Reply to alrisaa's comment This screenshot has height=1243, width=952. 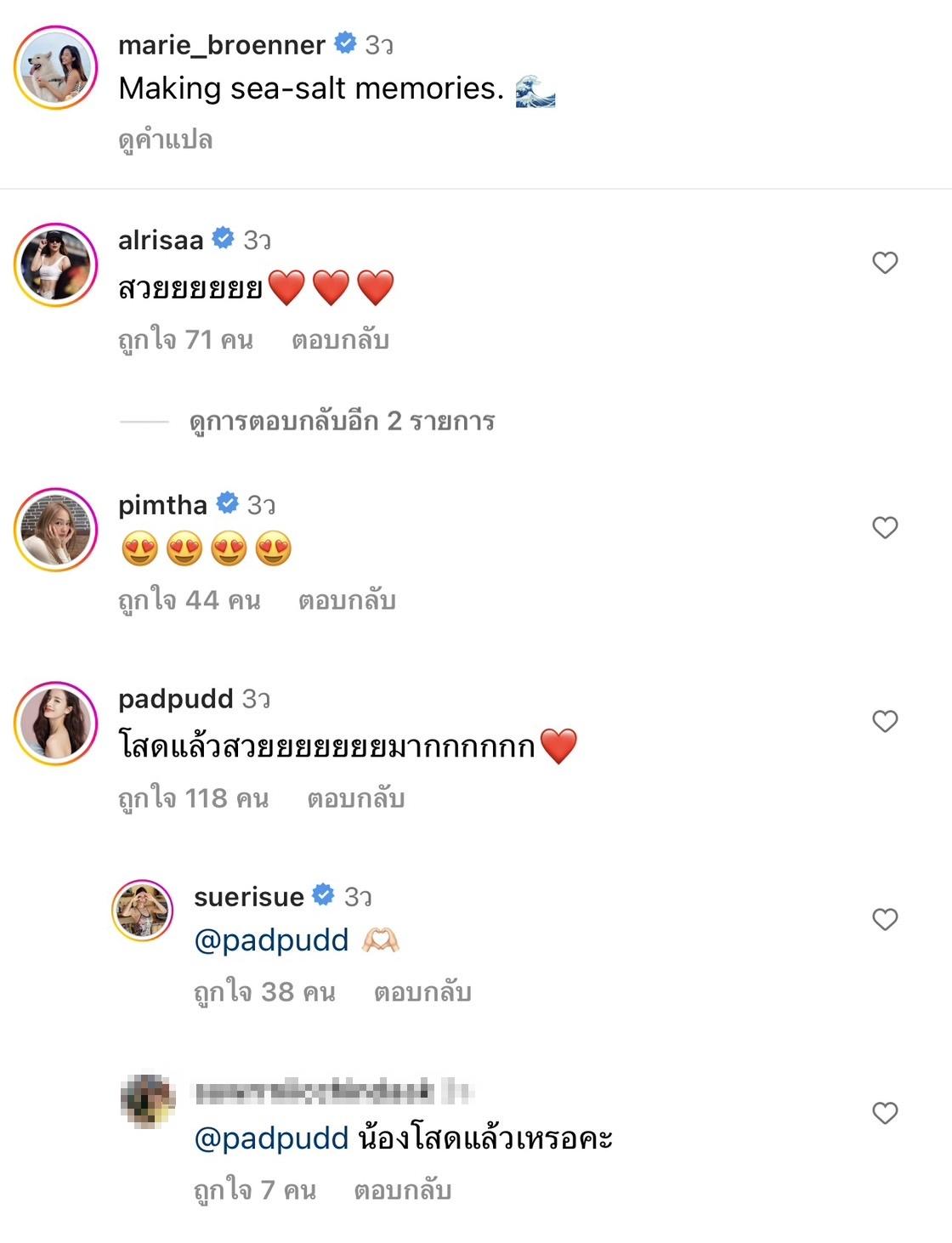(340, 340)
